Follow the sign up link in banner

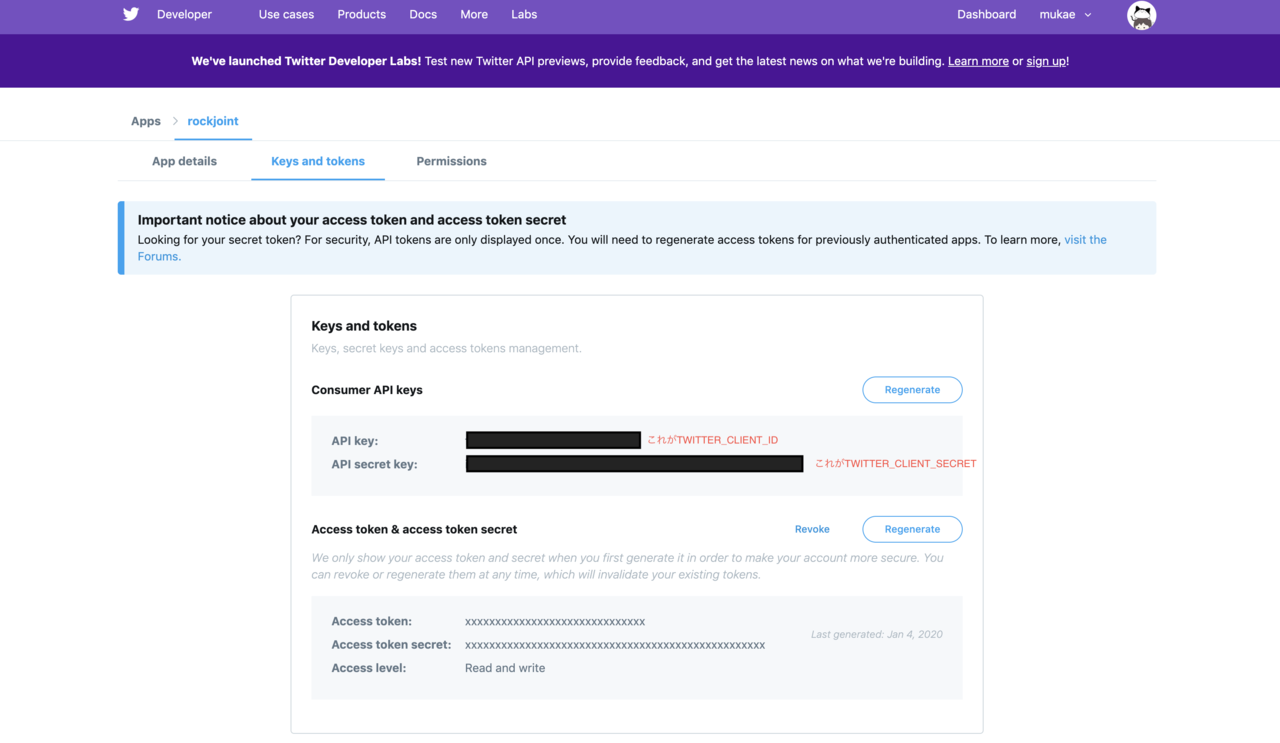pos(1046,61)
